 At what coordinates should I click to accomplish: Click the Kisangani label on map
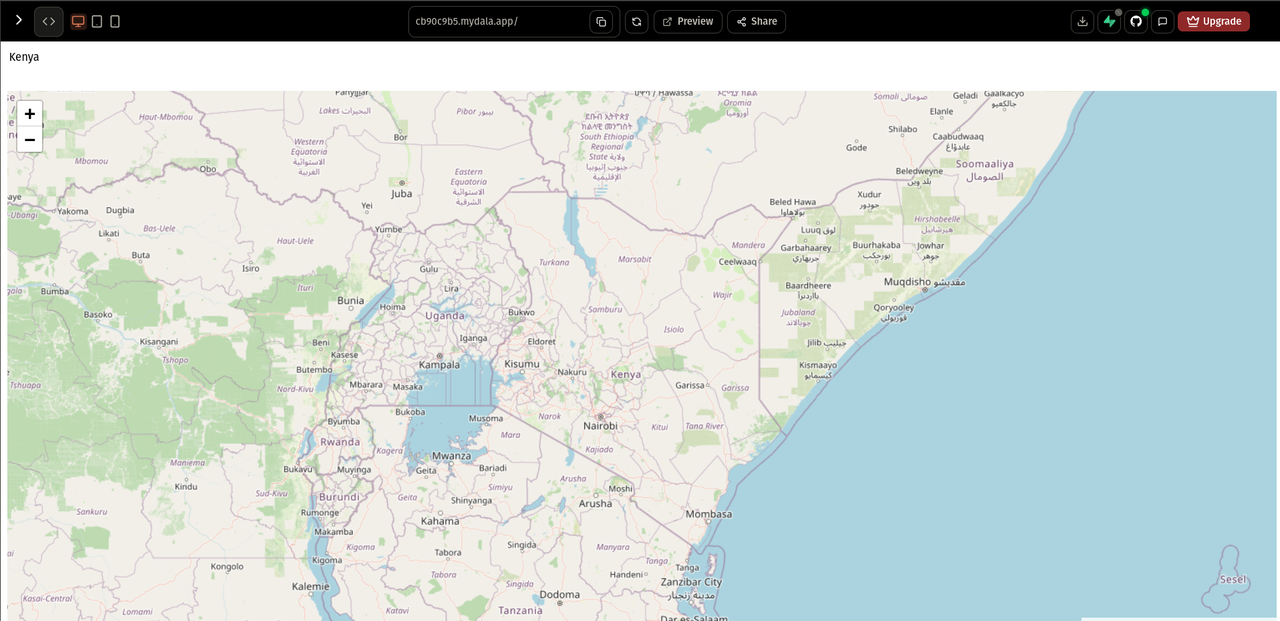(158, 342)
